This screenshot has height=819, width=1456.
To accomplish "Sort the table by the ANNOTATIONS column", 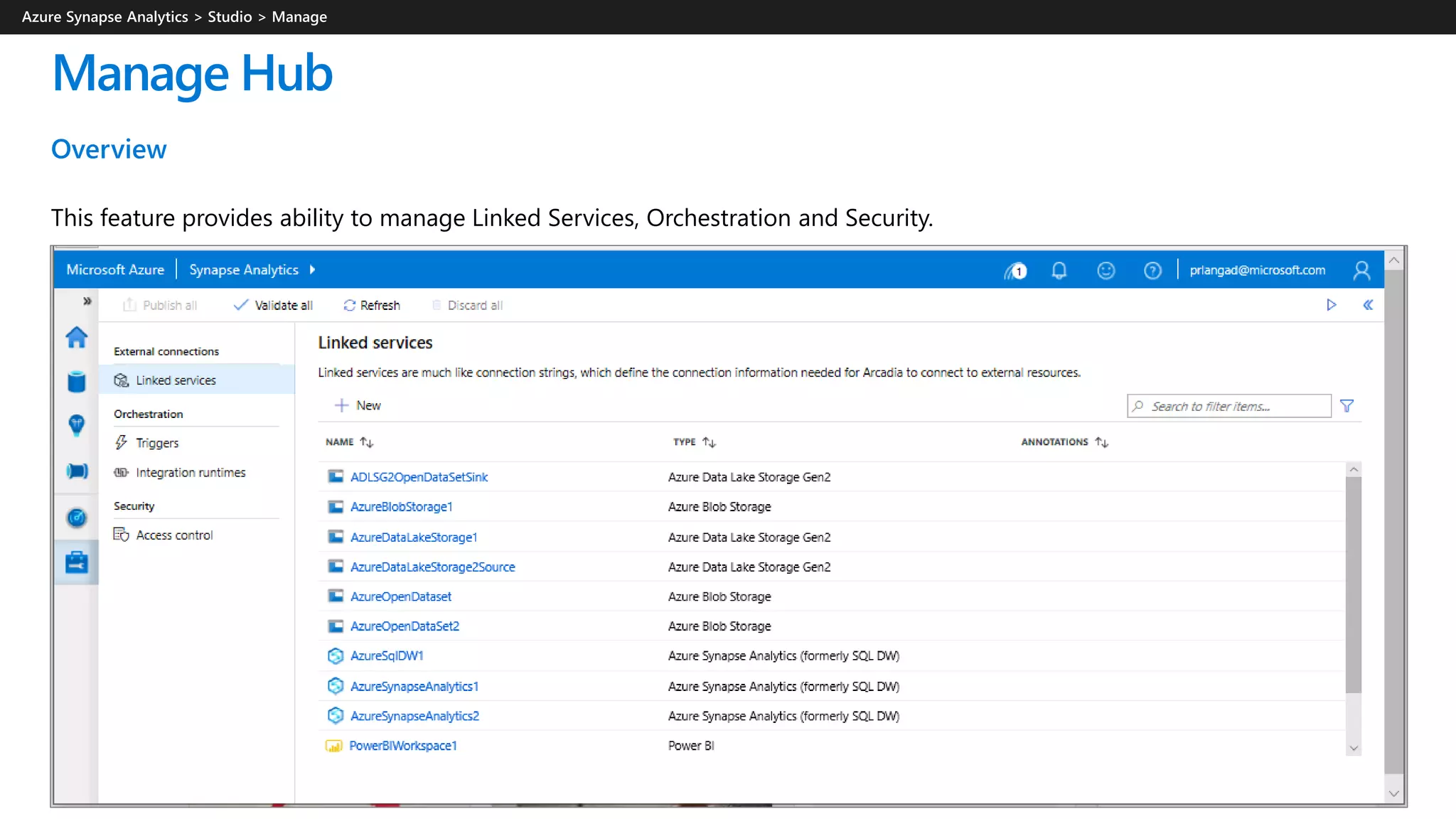I will pyautogui.click(x=1065, y=442).
